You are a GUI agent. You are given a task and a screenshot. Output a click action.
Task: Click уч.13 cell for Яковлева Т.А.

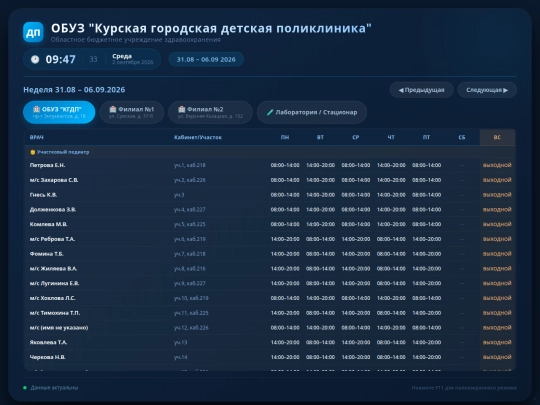click(x=181, y=343)
